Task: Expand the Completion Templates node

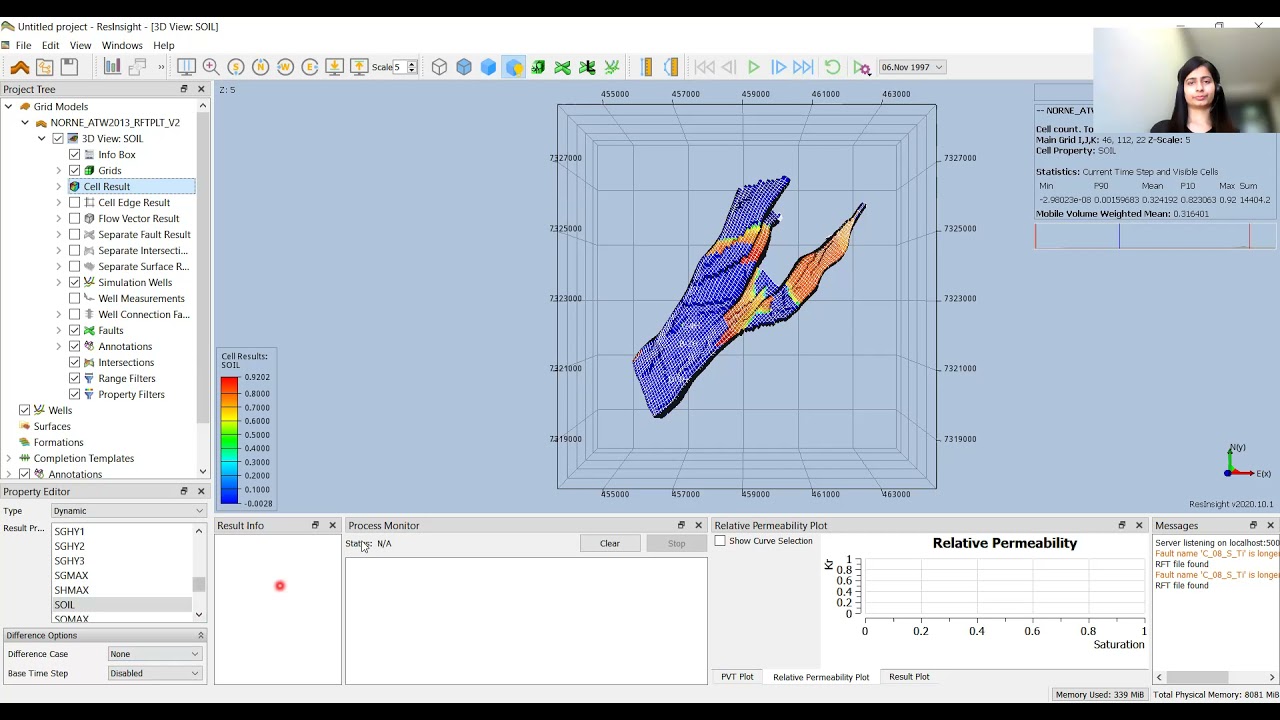Action: tap(9, 458)
